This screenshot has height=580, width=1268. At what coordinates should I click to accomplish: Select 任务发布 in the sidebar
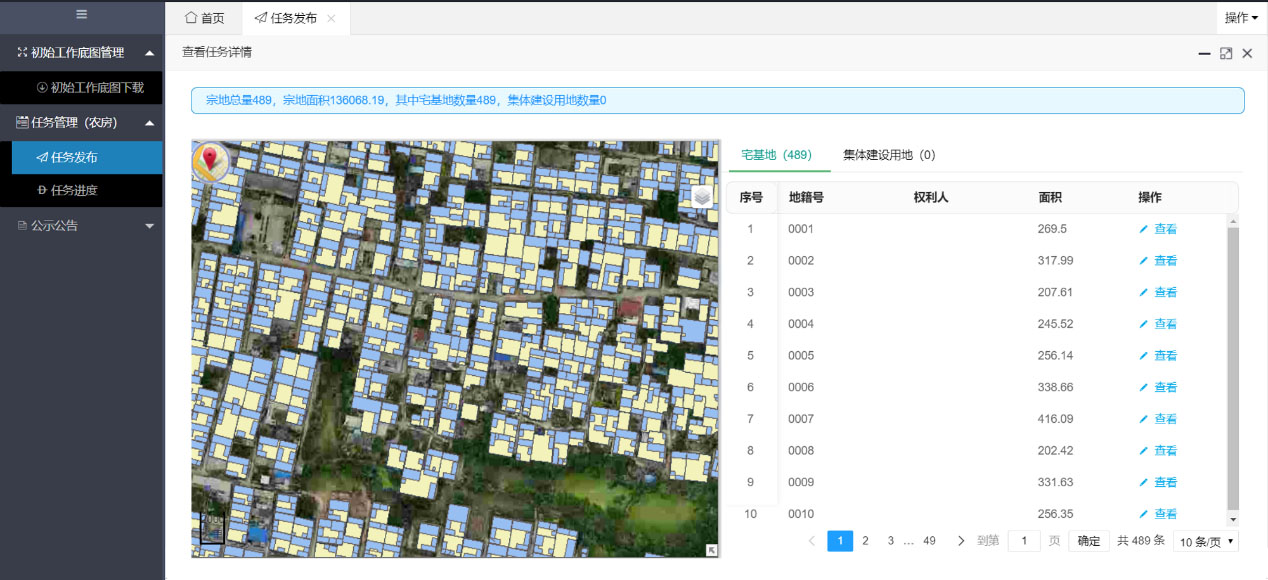point(87,157)
